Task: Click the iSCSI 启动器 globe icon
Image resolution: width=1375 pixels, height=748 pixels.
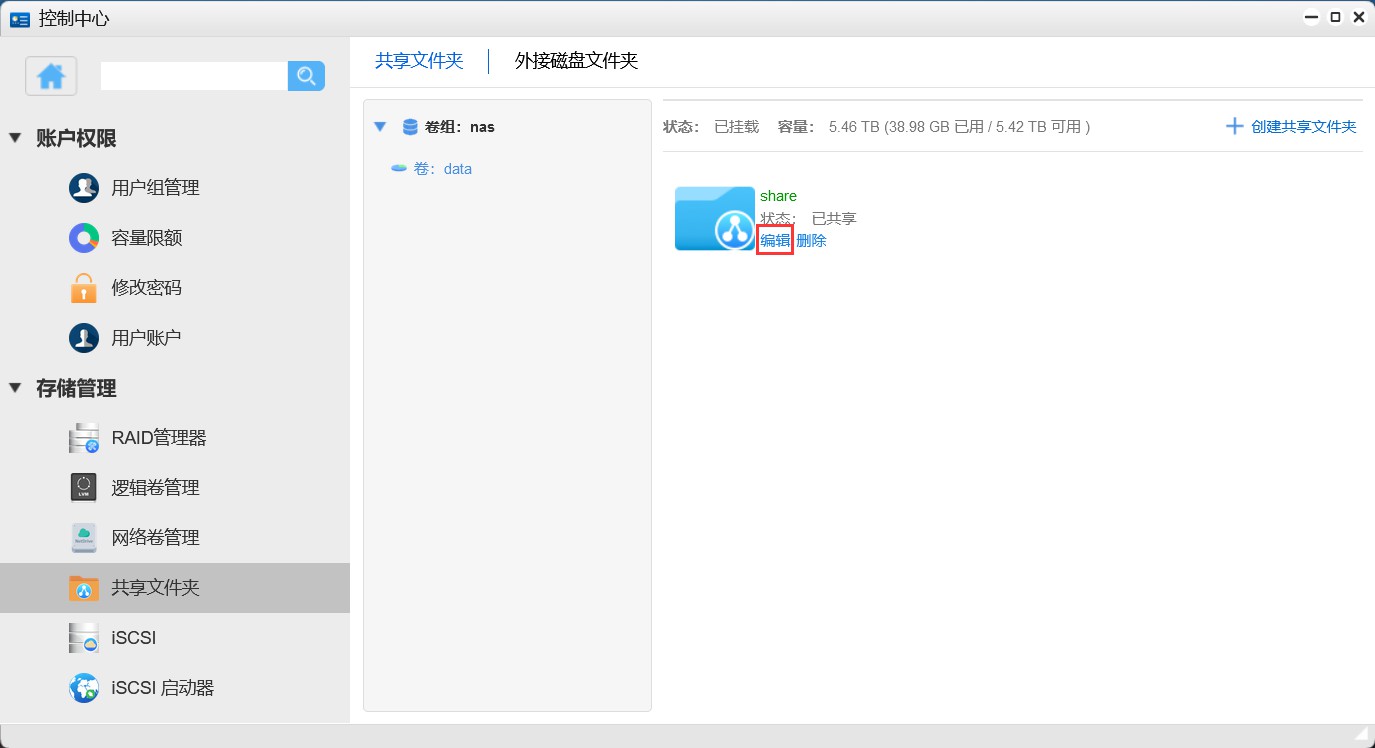Action: point(84,688)
